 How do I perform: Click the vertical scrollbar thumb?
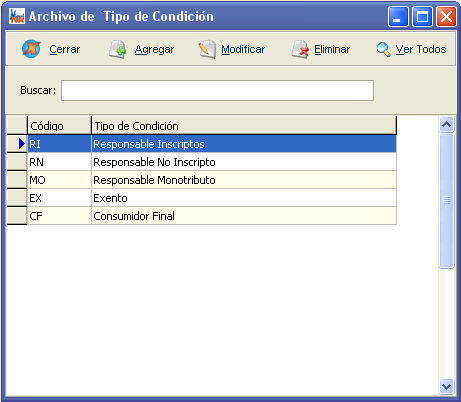tap(446, 200)
